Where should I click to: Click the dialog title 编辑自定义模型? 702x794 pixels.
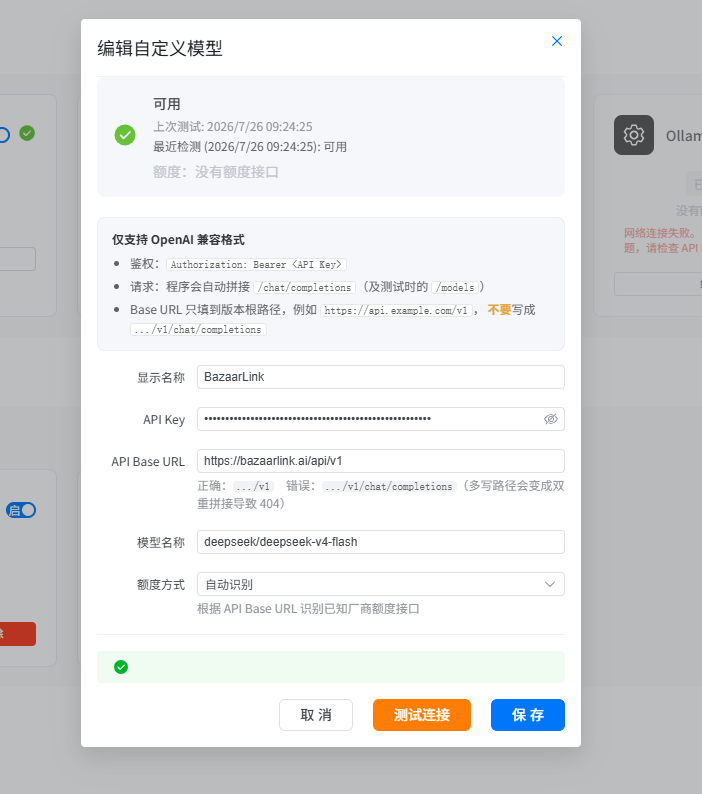click(x=160, y=49)
